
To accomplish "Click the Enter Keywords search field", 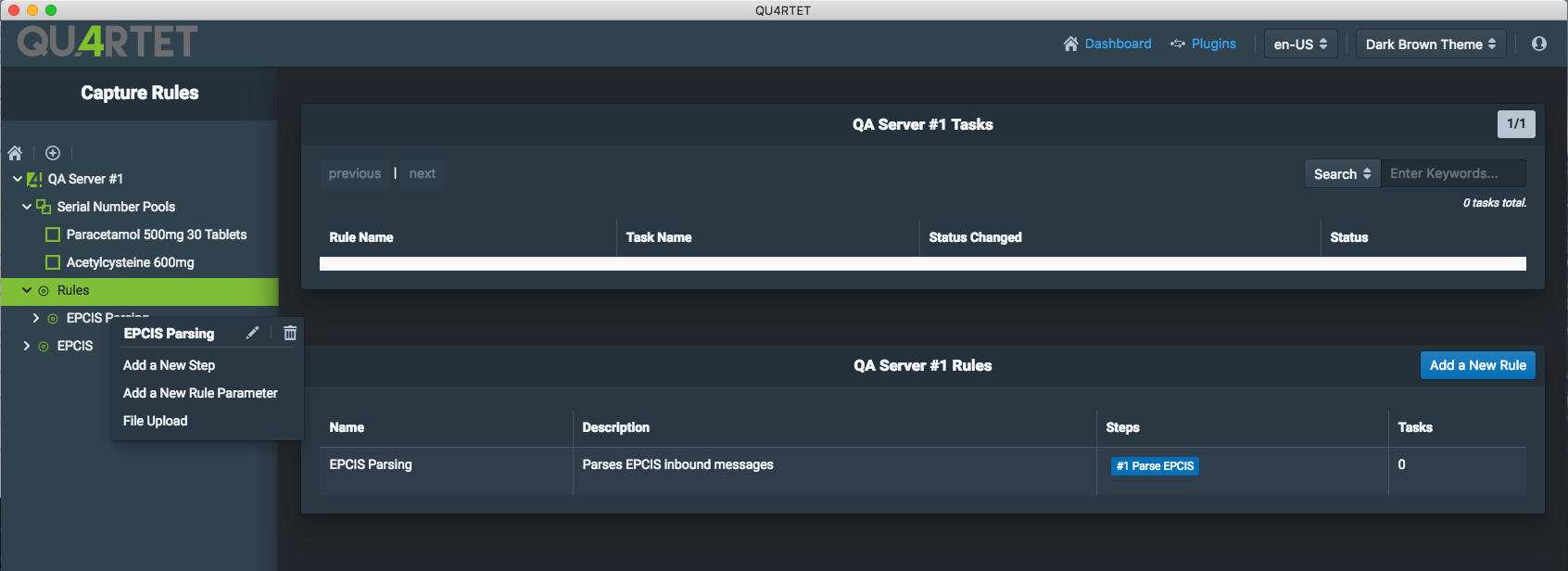I will coord(1453,173).
